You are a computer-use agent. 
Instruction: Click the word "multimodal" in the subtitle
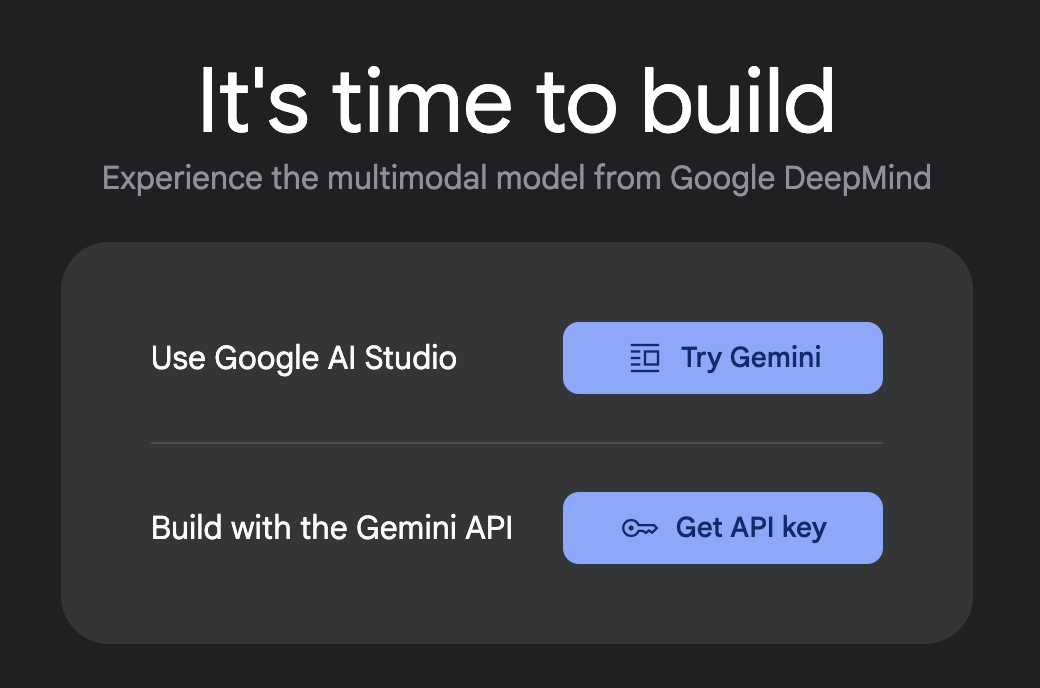tap(407, 178)
